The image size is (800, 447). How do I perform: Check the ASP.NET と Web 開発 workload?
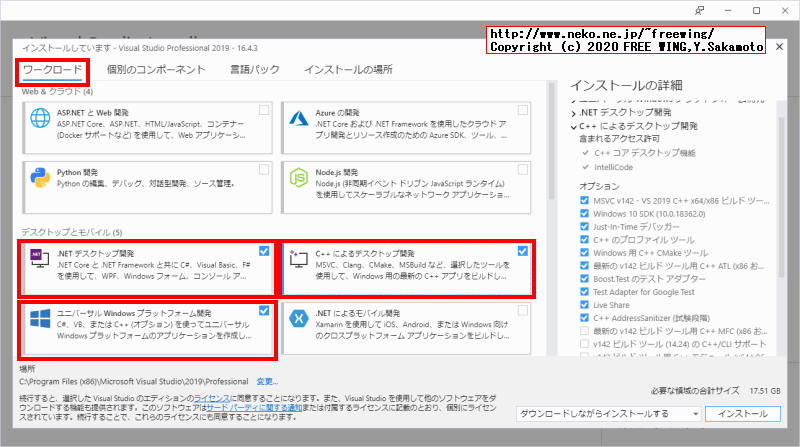tap(264, 110)
